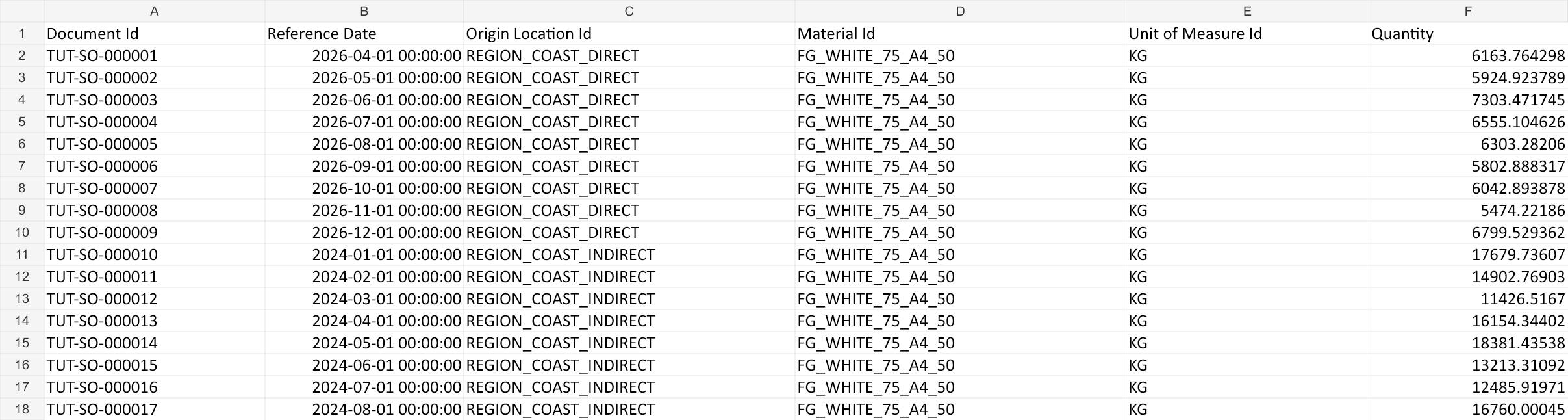
Task: Select cell with quantity 18381.43538
Action: click(1468, 343)
